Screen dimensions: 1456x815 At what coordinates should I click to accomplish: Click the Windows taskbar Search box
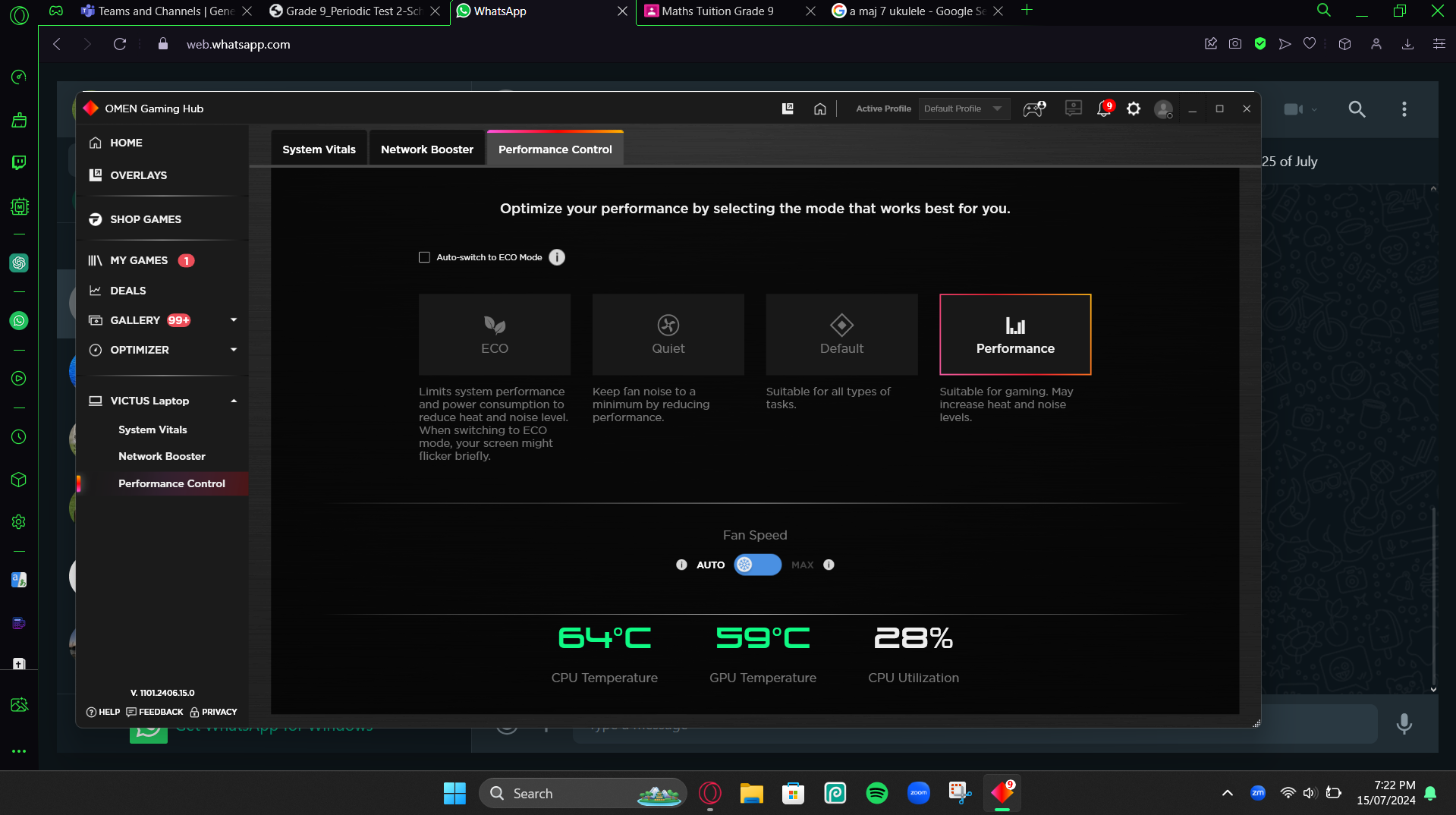click(583, 793)
